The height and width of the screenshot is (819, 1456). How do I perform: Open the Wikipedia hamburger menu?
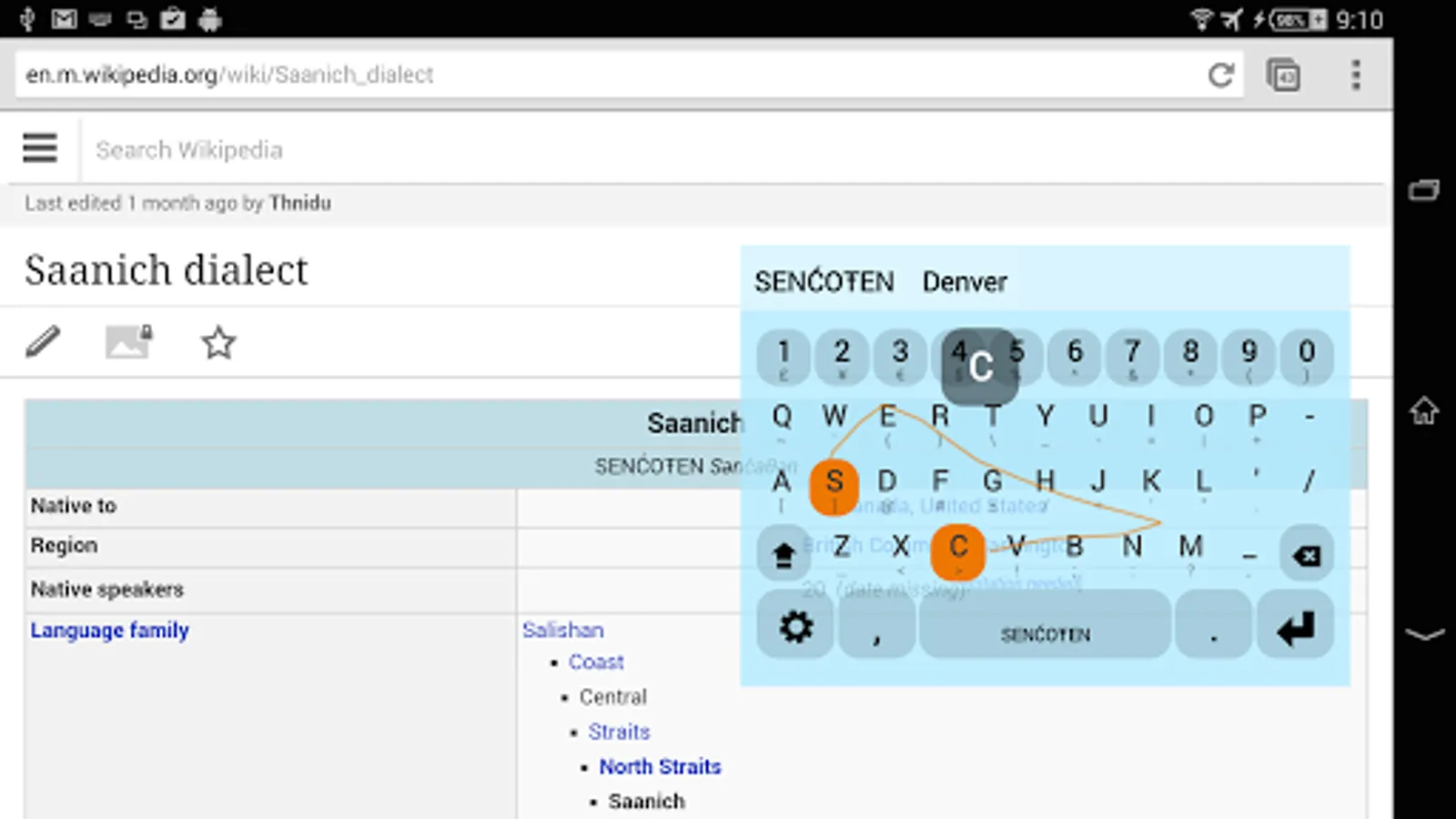point(40,147)
